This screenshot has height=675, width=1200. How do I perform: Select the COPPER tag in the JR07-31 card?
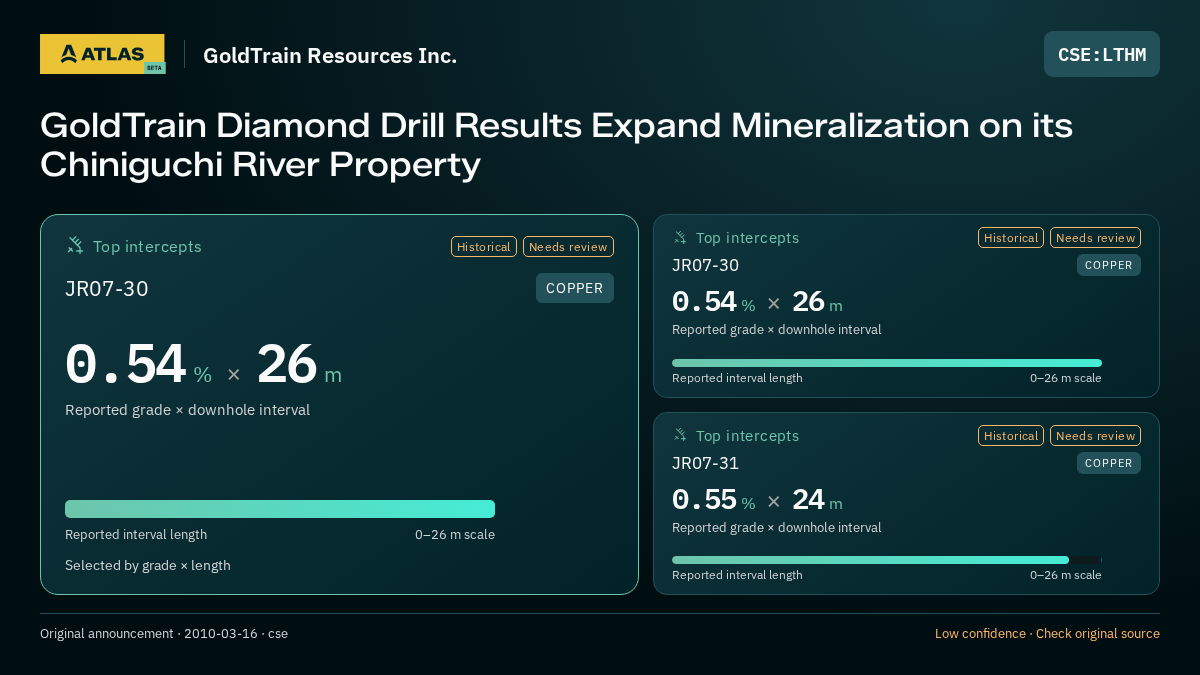[1109, 463]
